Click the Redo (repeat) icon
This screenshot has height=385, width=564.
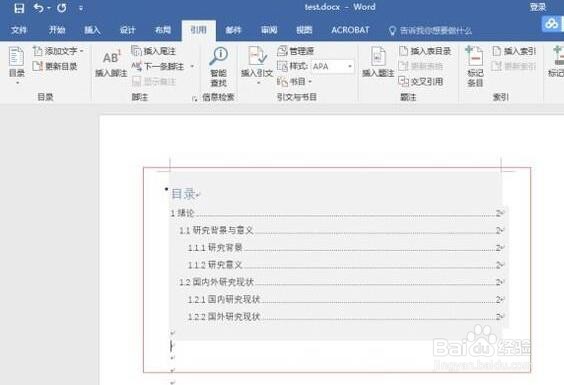point(62,8)
